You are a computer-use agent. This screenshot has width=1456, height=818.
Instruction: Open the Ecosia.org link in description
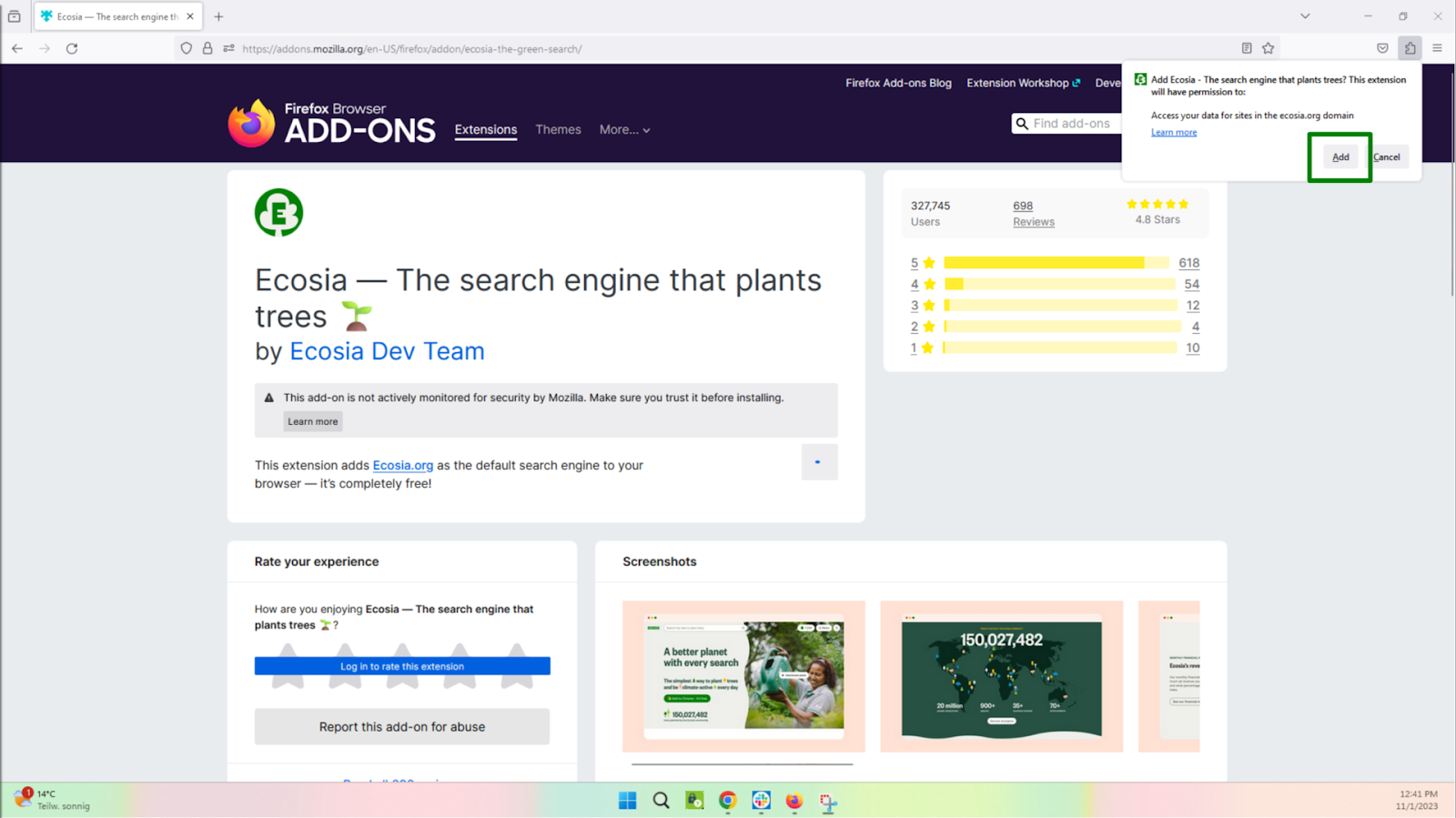click(x=402, y=465)
